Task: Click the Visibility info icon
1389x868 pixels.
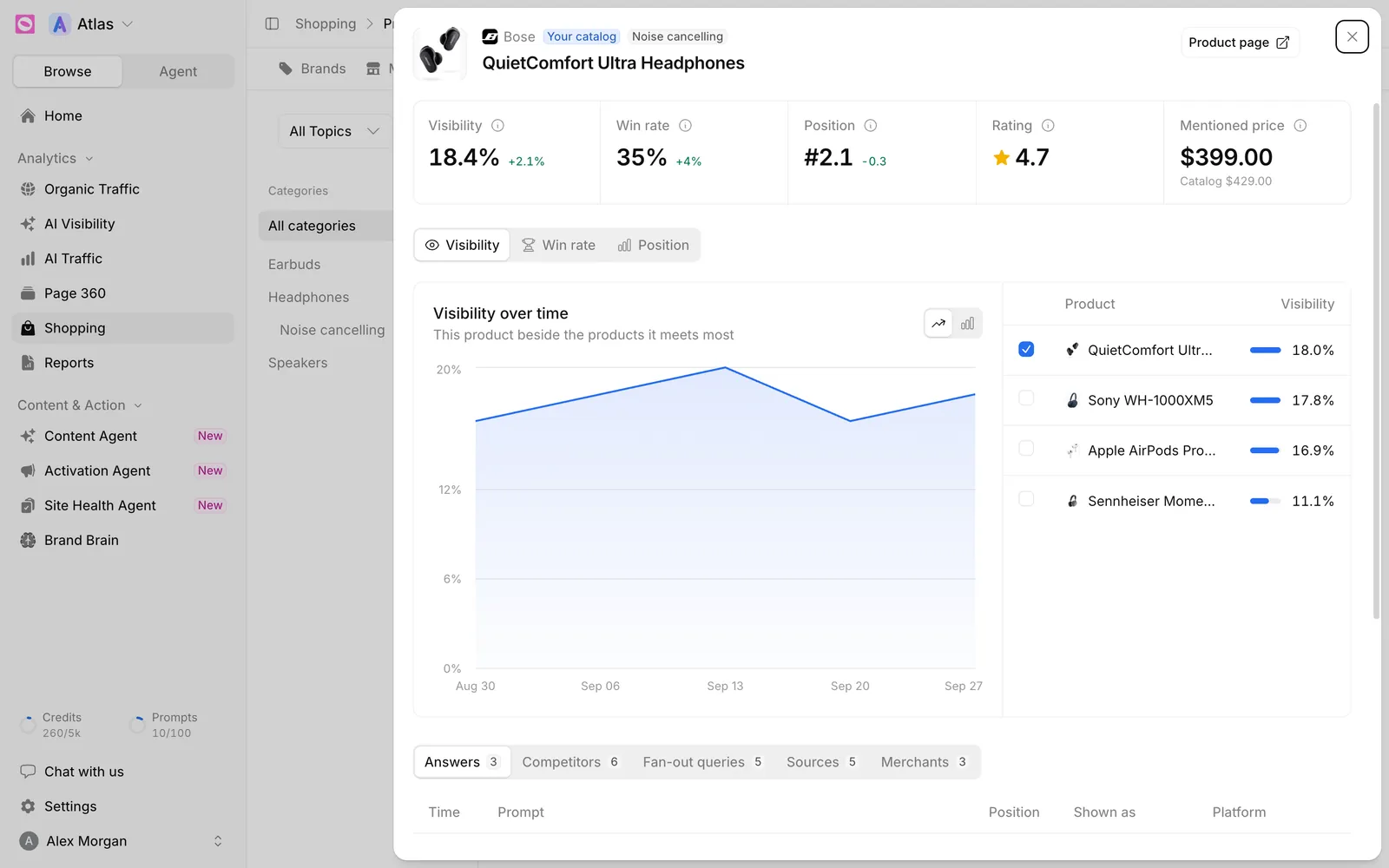Action: [x=497, y=126]
